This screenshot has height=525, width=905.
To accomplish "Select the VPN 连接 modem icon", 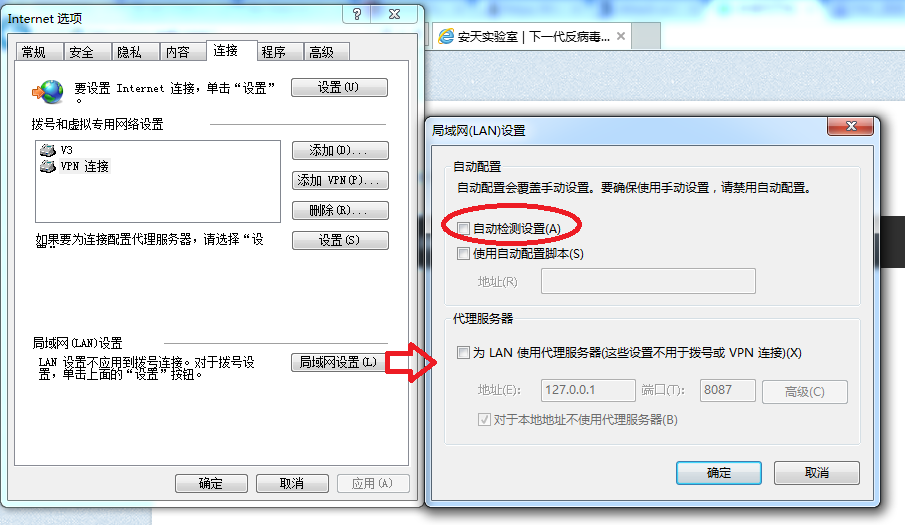I will pos(47,166).
